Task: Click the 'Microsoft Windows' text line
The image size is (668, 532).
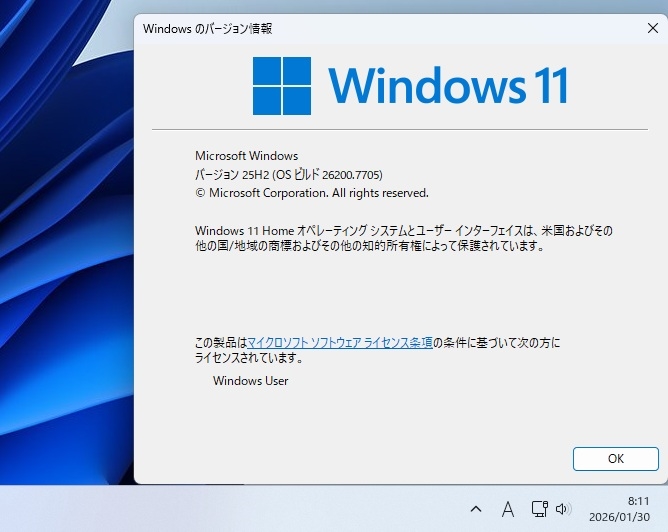Action: click(x=247, y=156)
